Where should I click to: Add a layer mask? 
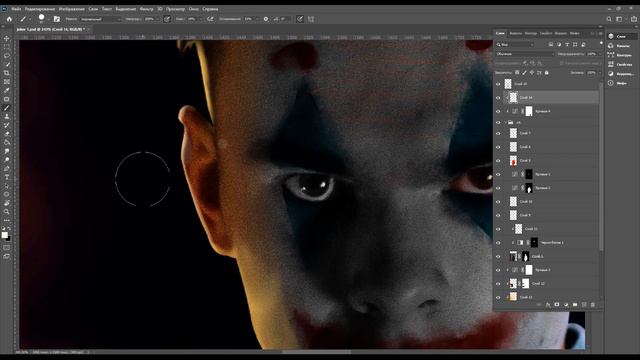[x=557, y=304]
